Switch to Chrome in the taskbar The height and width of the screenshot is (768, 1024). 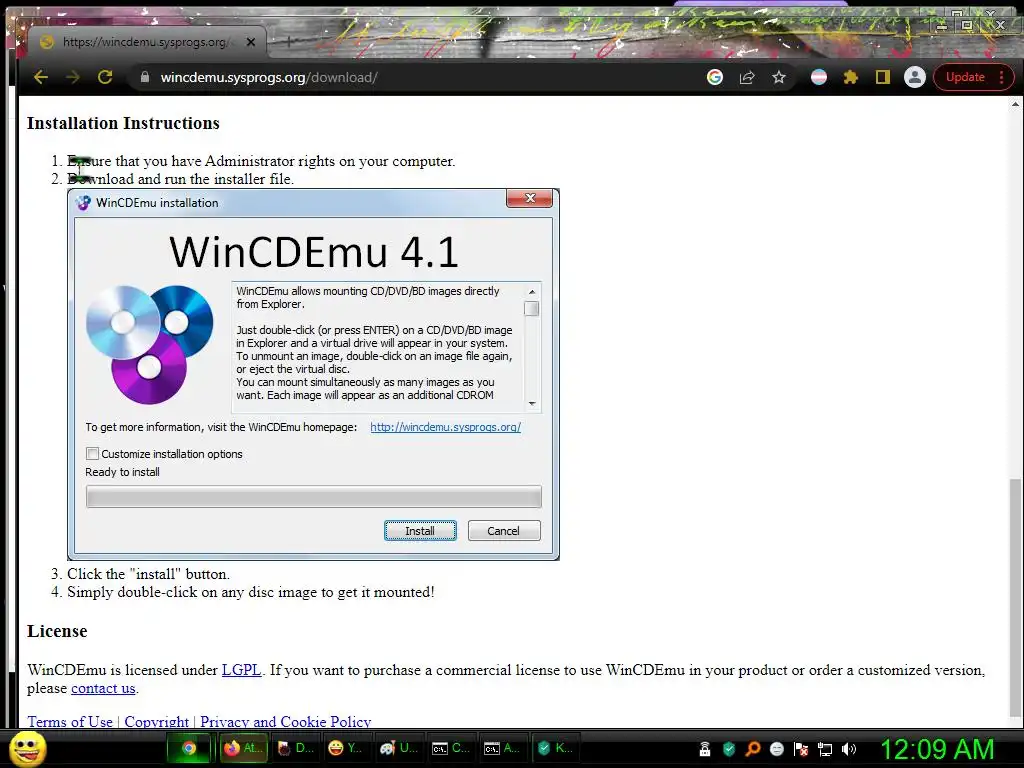coord(189,748)
